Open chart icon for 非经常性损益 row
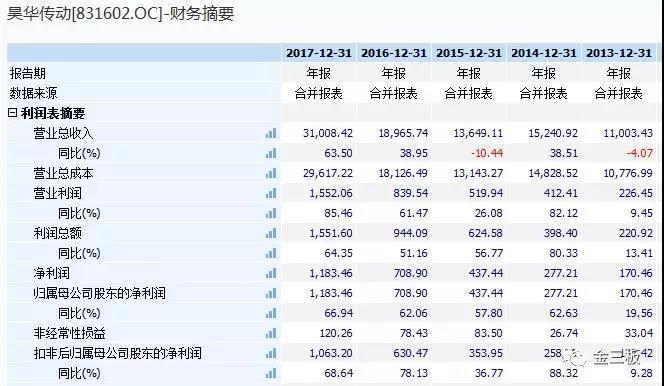664x386 pixels. 271,334
